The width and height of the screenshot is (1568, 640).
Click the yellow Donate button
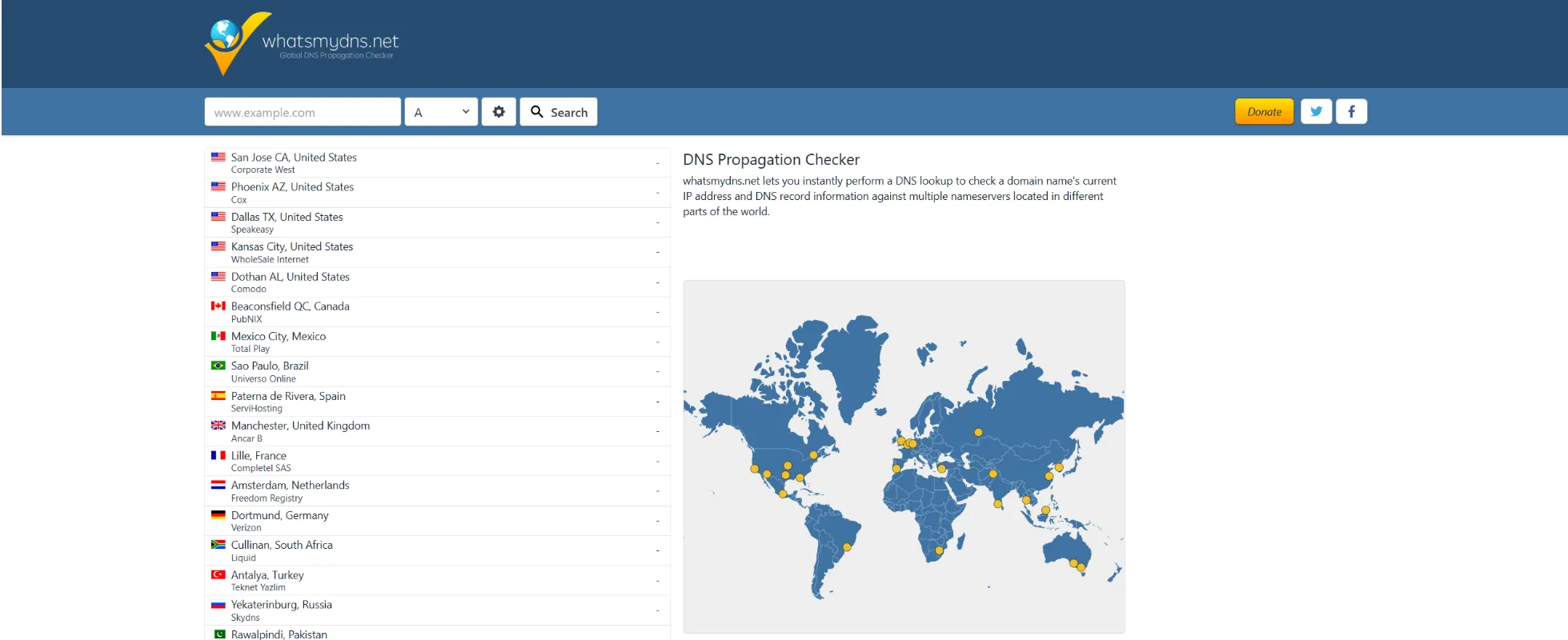(x=1264, y=112)
